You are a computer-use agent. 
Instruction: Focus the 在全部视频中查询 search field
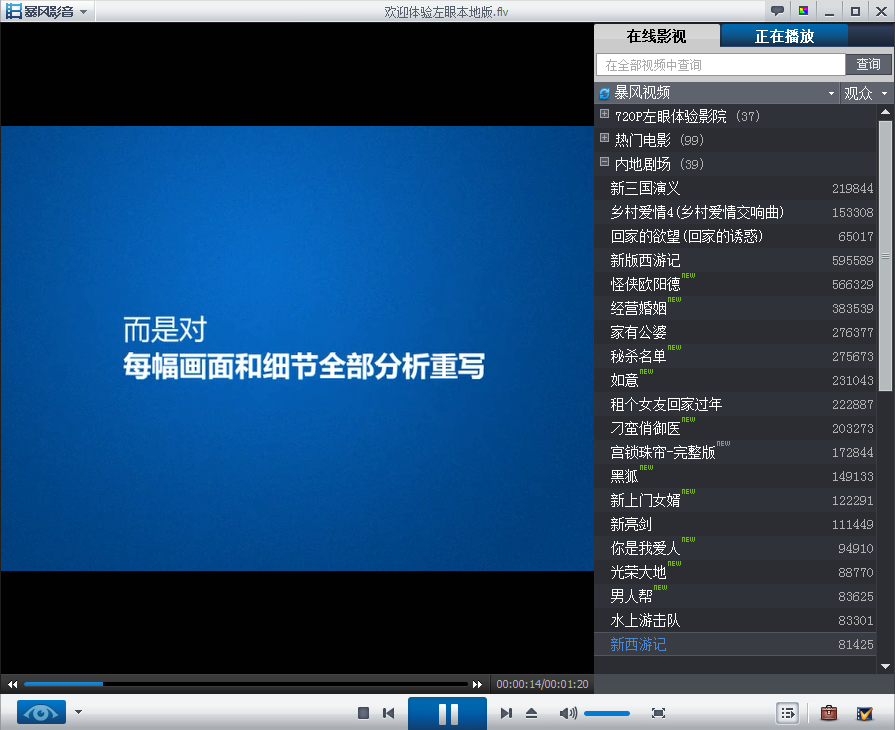[720, 64]
